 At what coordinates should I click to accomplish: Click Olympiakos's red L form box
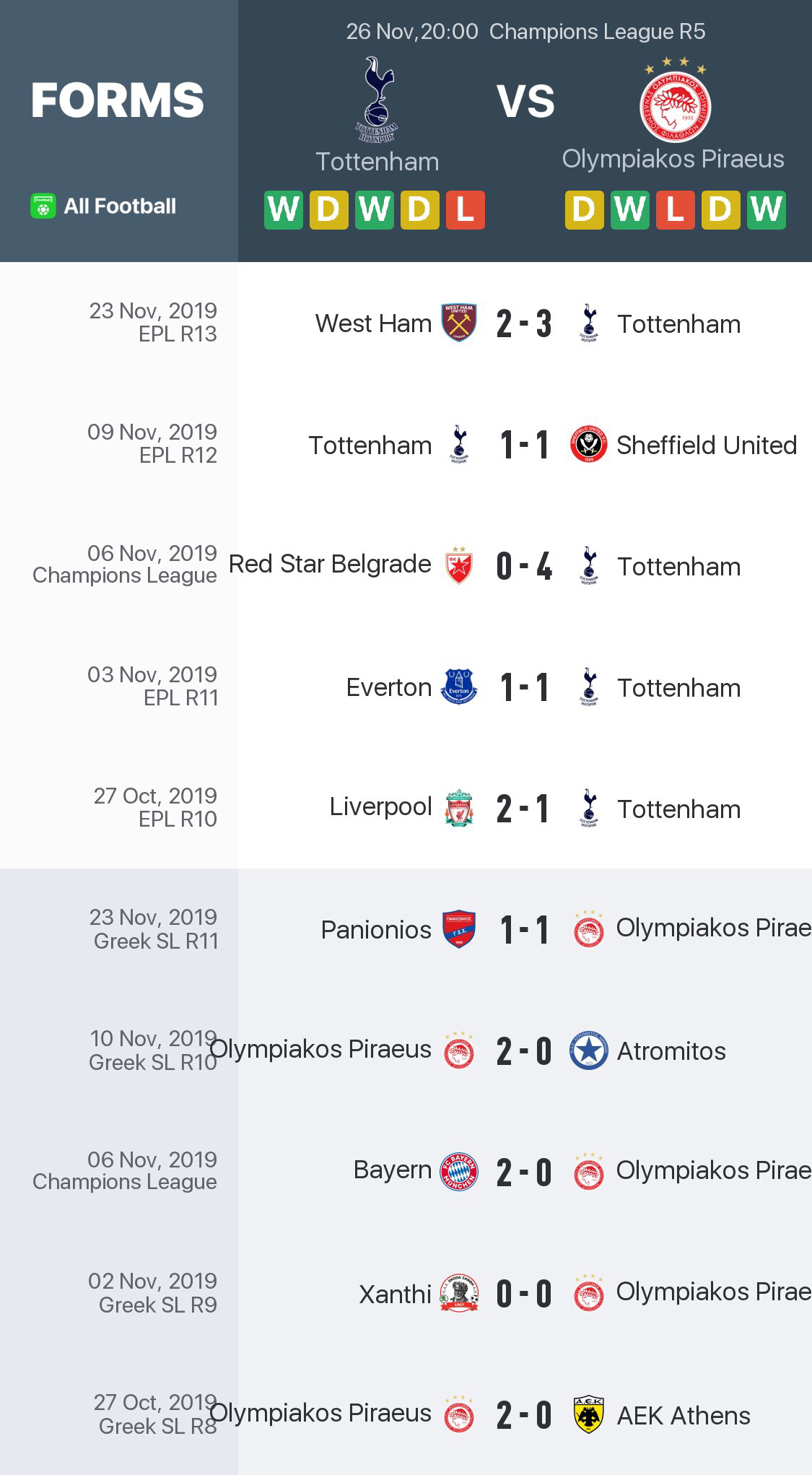click(x=675, y=210)
